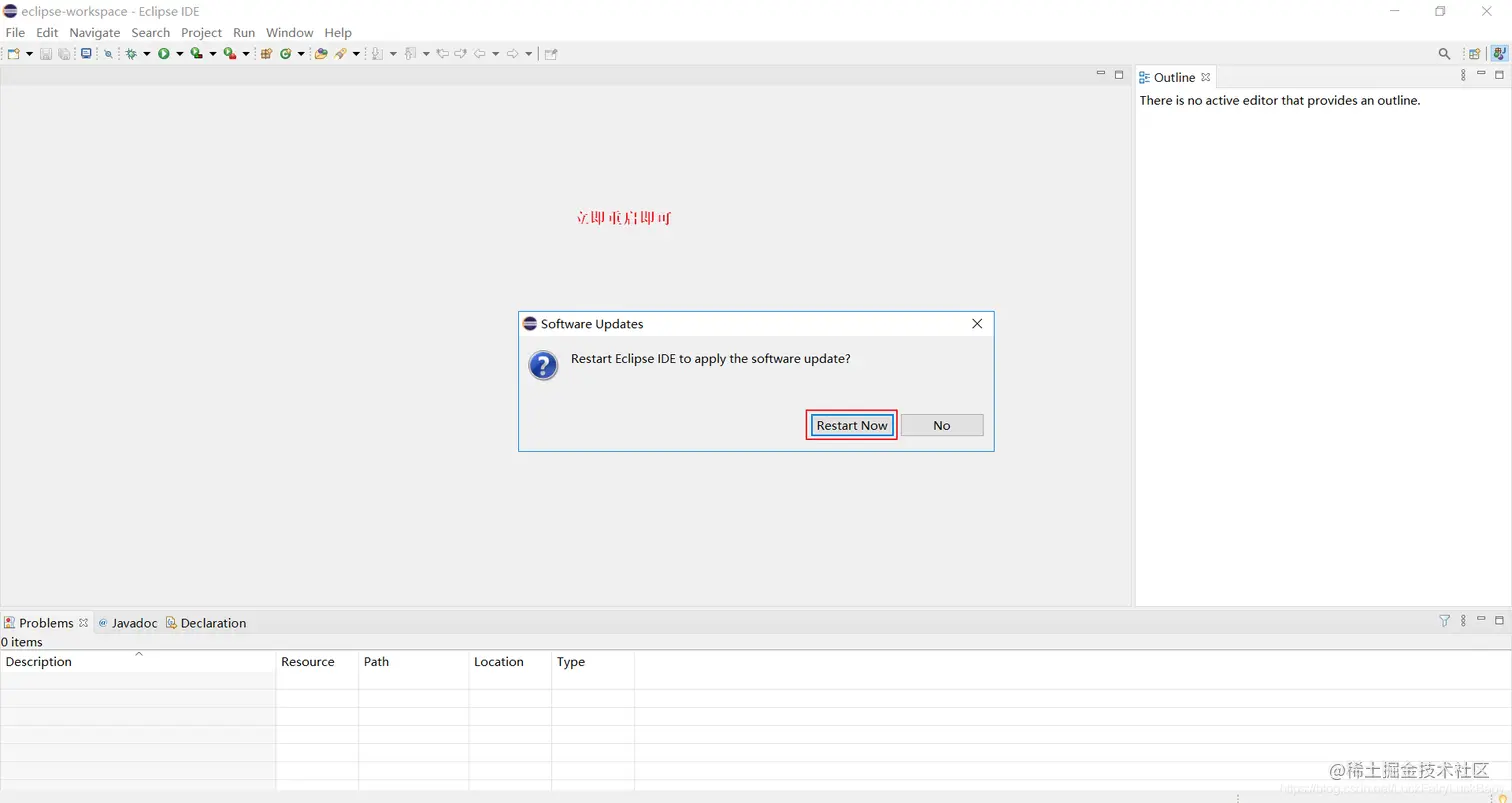
Task: Expand the Run dropdown arrow
Action: click(179, 54)
